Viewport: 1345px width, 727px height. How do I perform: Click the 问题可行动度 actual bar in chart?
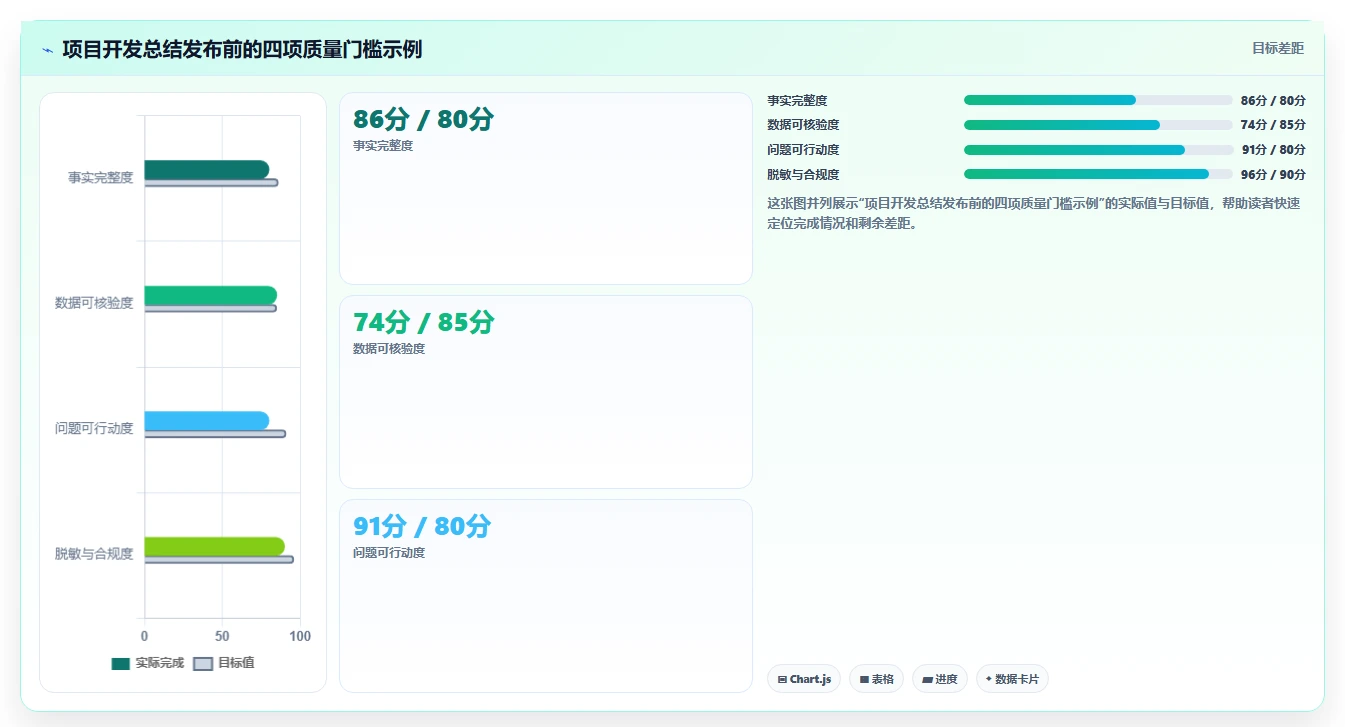click(x=207, y=421)
